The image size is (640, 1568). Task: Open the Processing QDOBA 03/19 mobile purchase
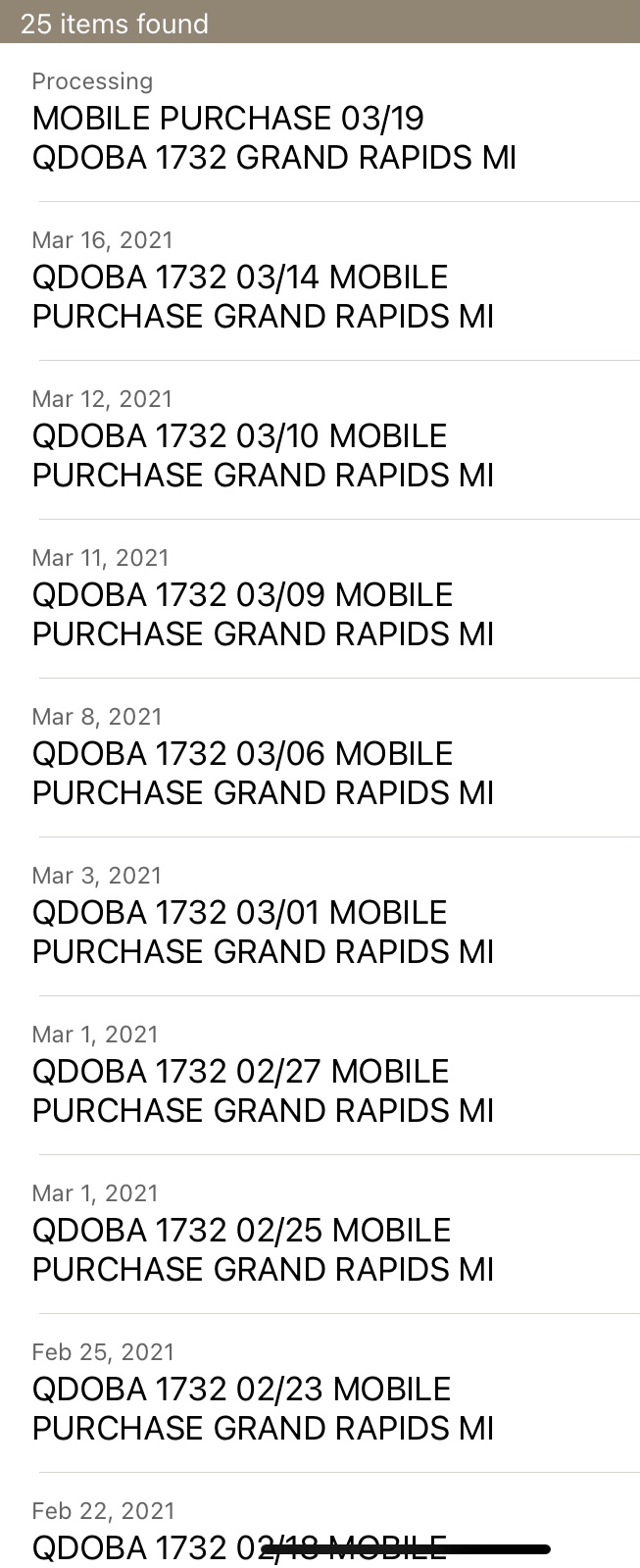pyautogui.click(x=273, y=138)
